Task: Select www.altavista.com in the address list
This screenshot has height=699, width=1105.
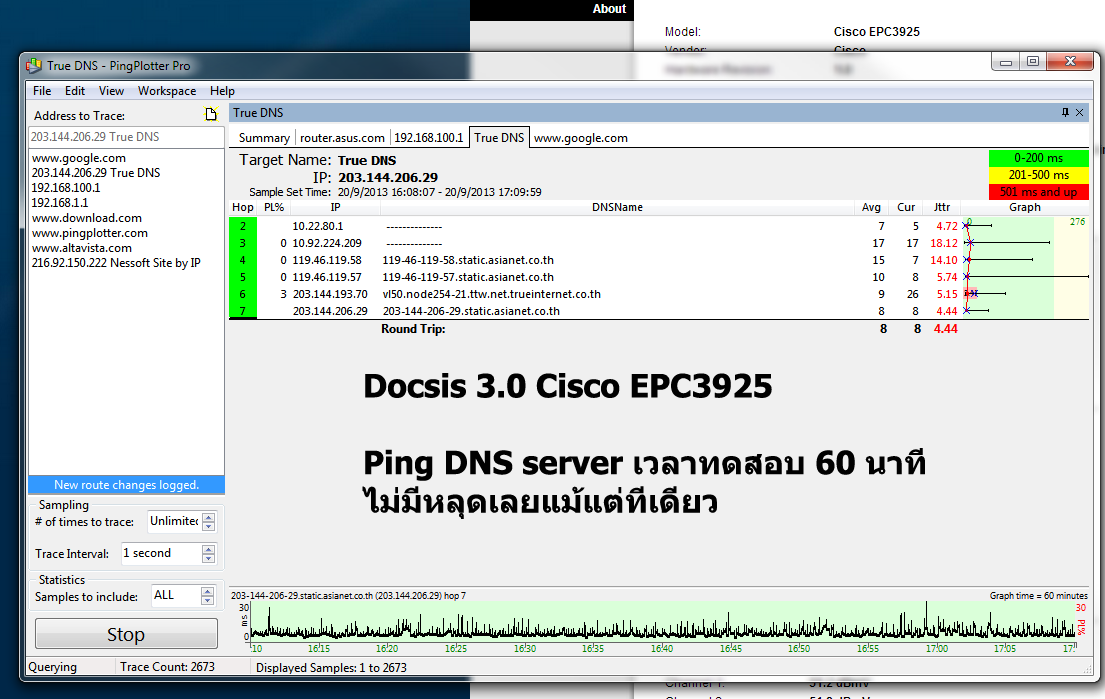Action: click(x=82, y=247)
